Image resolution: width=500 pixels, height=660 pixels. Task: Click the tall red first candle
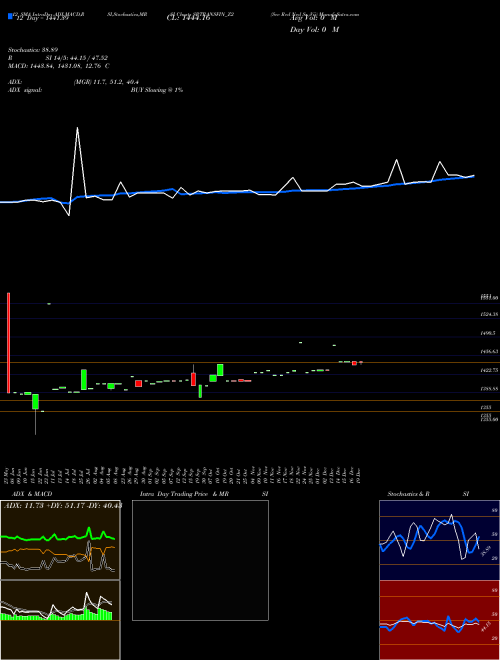[8, 343]
